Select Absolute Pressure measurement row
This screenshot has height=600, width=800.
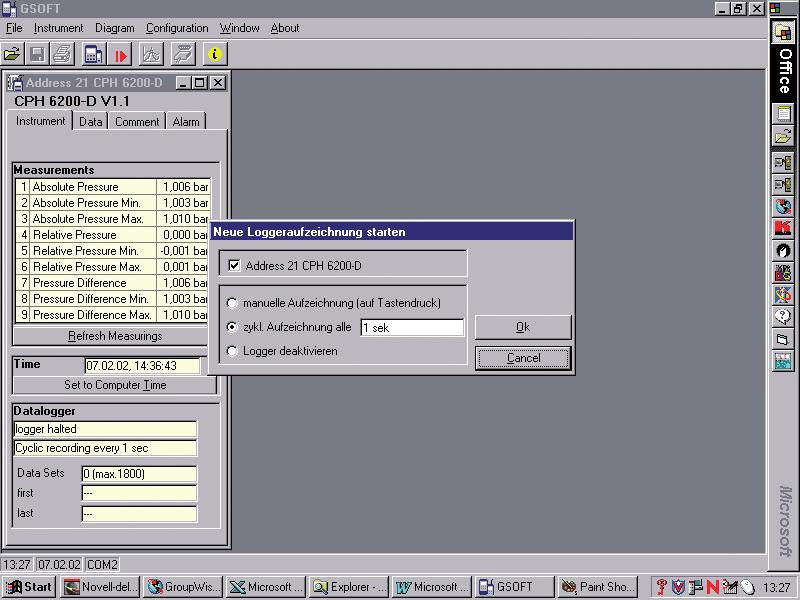(x=112, y=187)
